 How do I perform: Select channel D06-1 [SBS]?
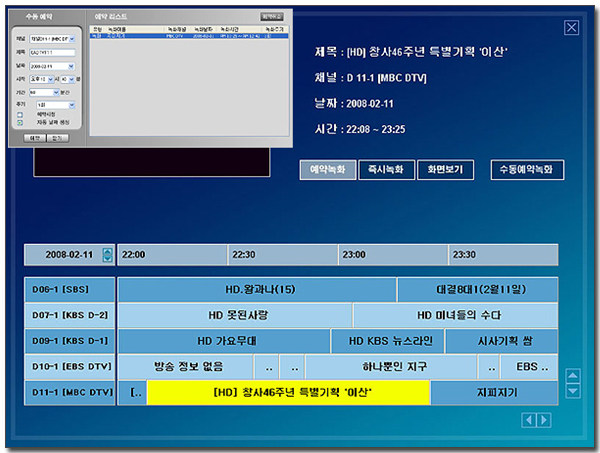click(x=70, y=290)
